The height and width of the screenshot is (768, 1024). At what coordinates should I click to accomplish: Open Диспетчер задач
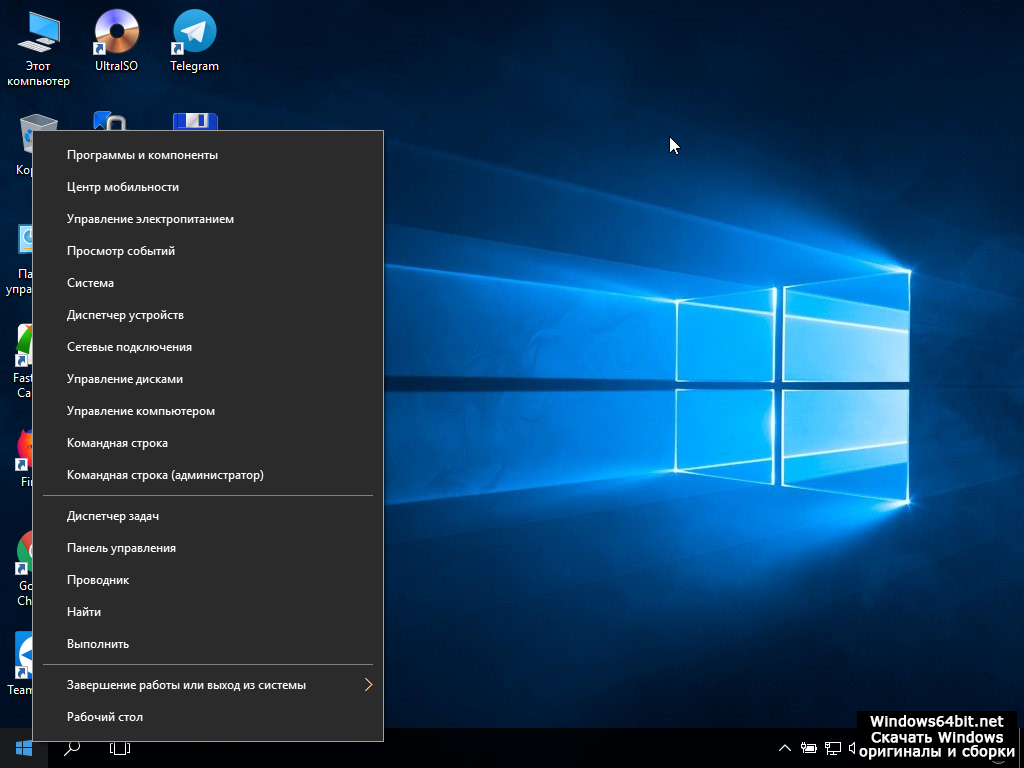(x=113, y=516)
